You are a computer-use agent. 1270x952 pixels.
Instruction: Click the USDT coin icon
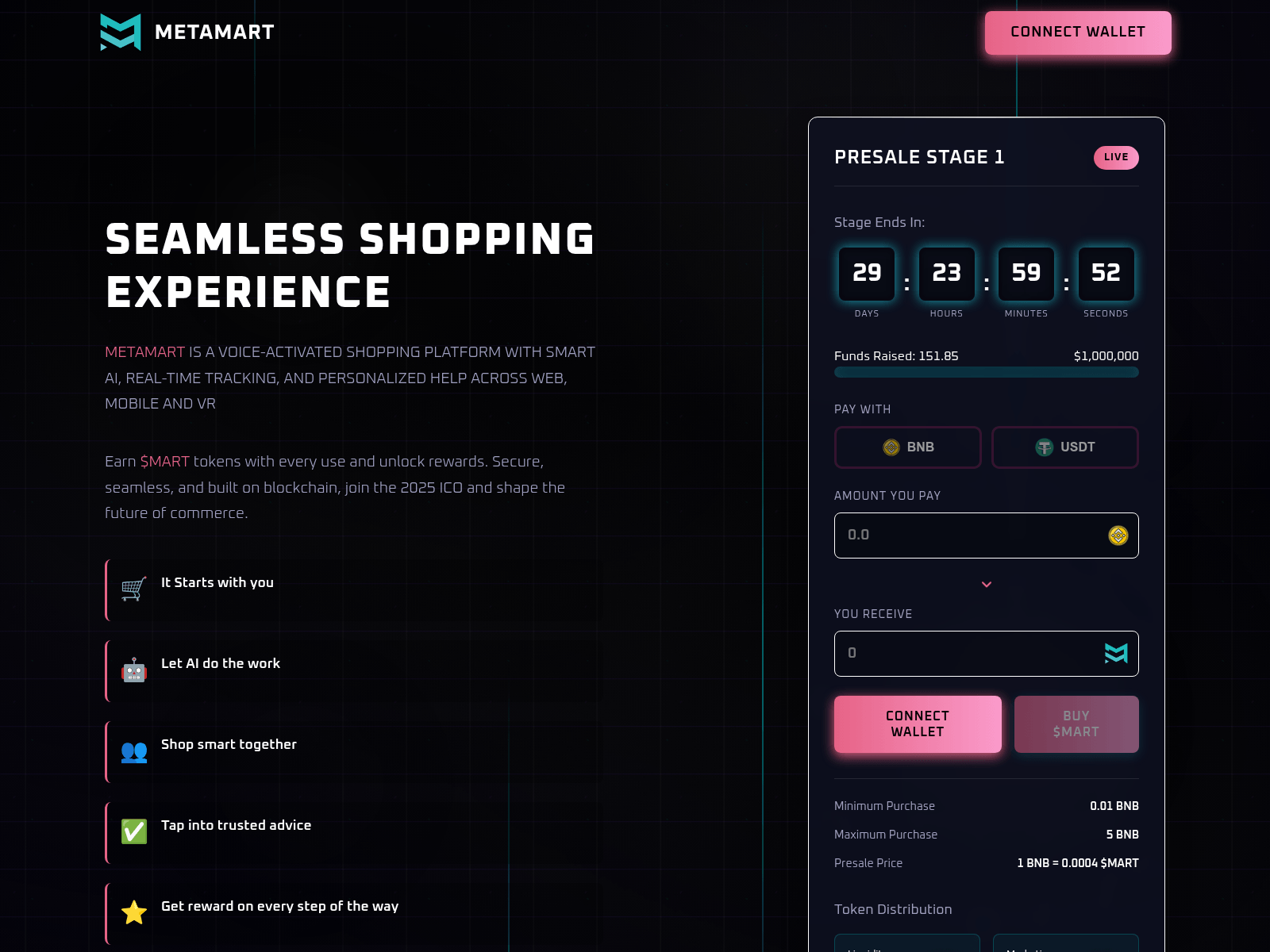click(x=1044, y=447)
